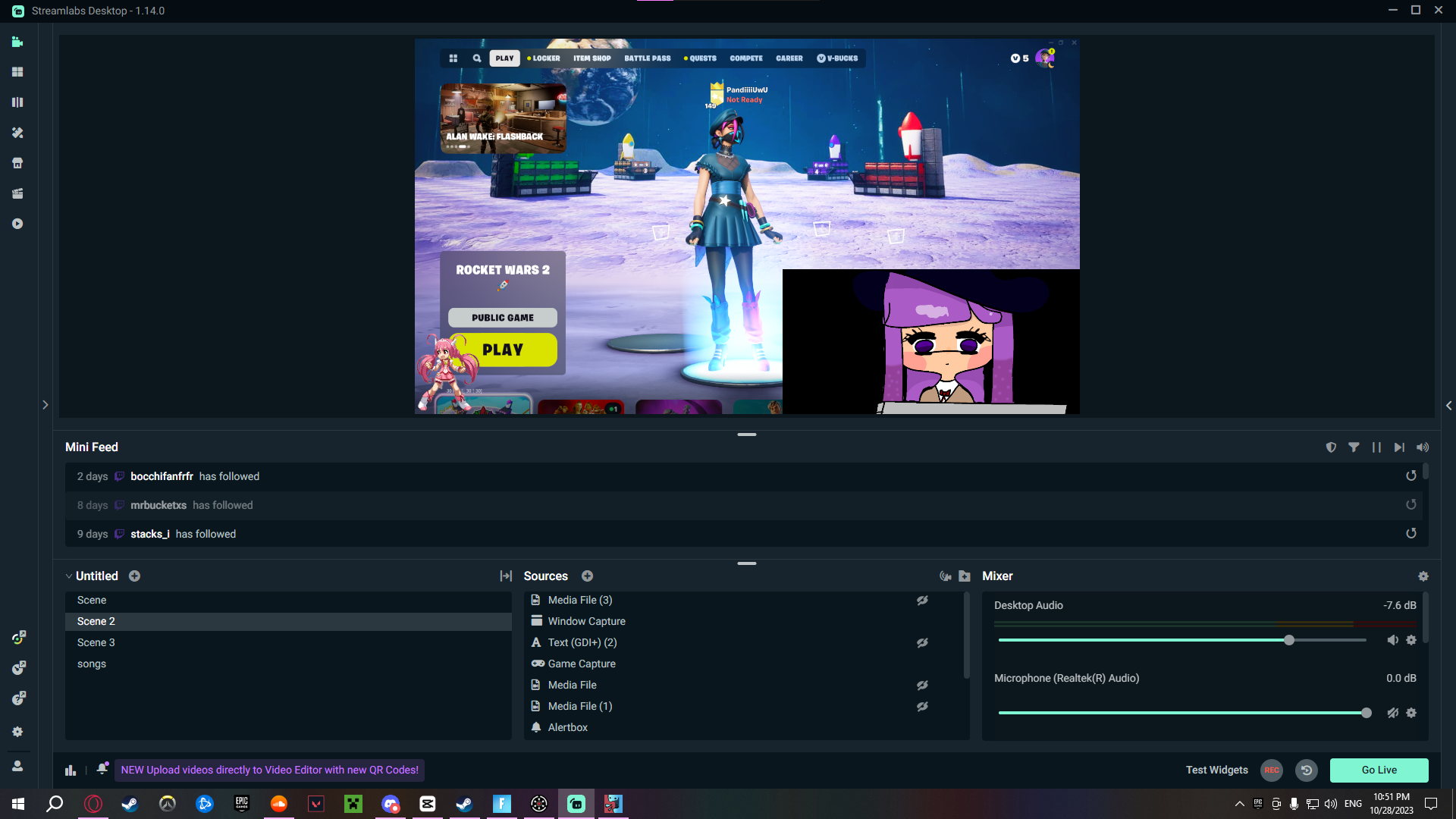
Task: Open scene transitions icon
Action: coord(506,576)
